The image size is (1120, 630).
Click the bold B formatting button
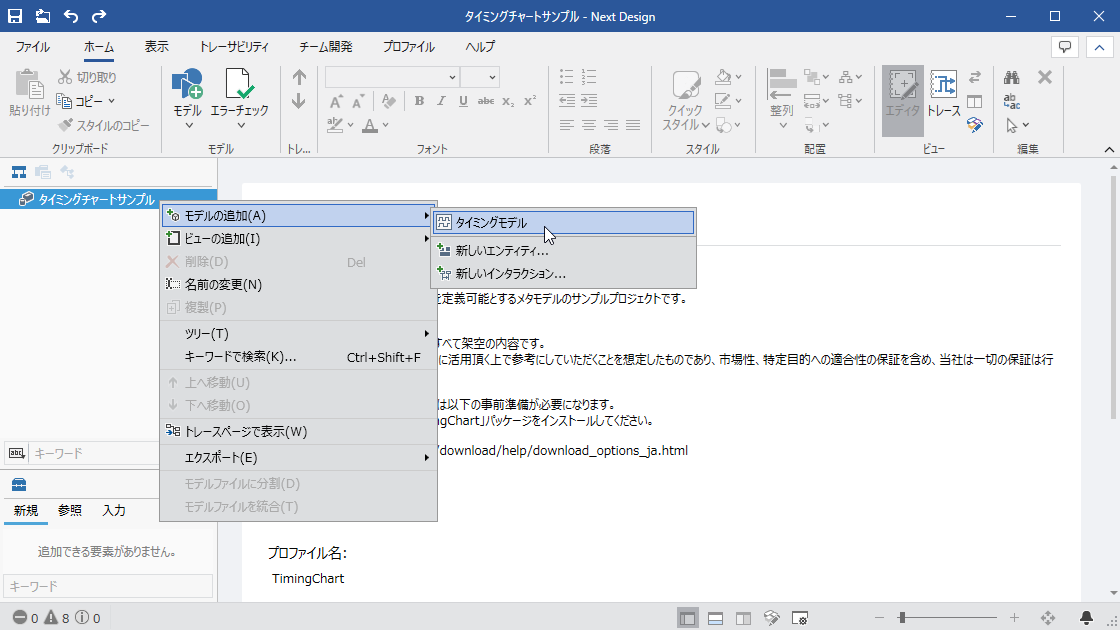419,101
